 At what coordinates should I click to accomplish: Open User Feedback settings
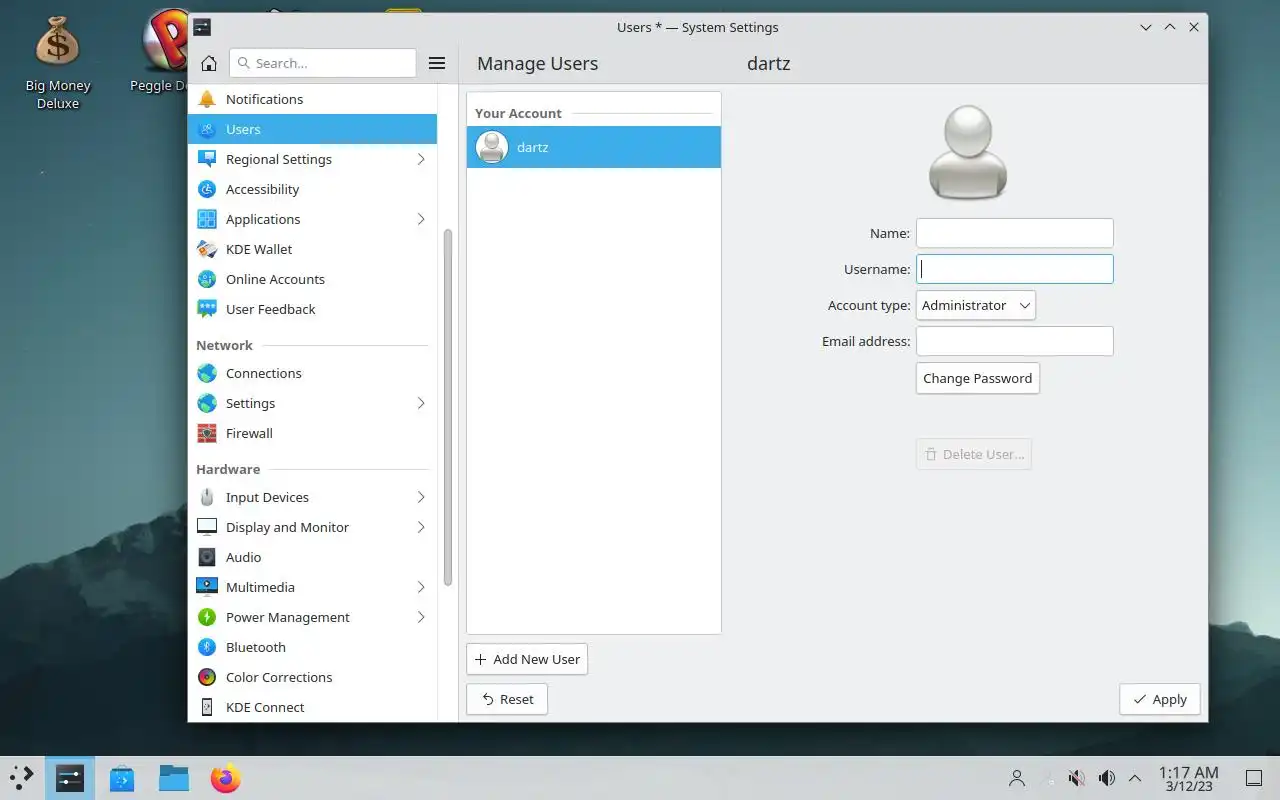tap(312, 309)
